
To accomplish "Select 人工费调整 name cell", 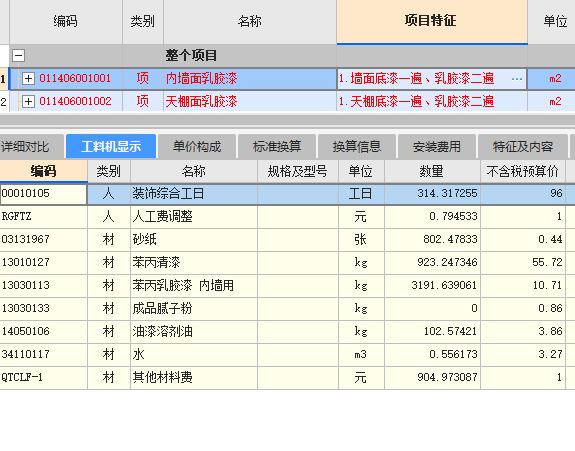I will pos(194,216).
